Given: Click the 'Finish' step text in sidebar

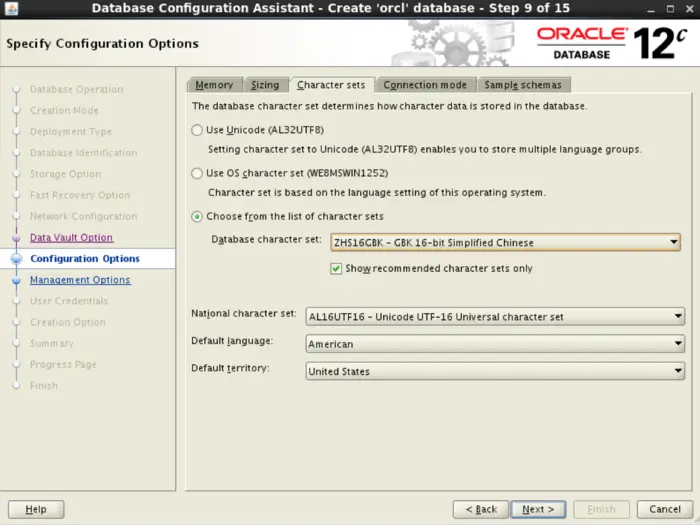Looking at the screenshot, I should [44, 386].
